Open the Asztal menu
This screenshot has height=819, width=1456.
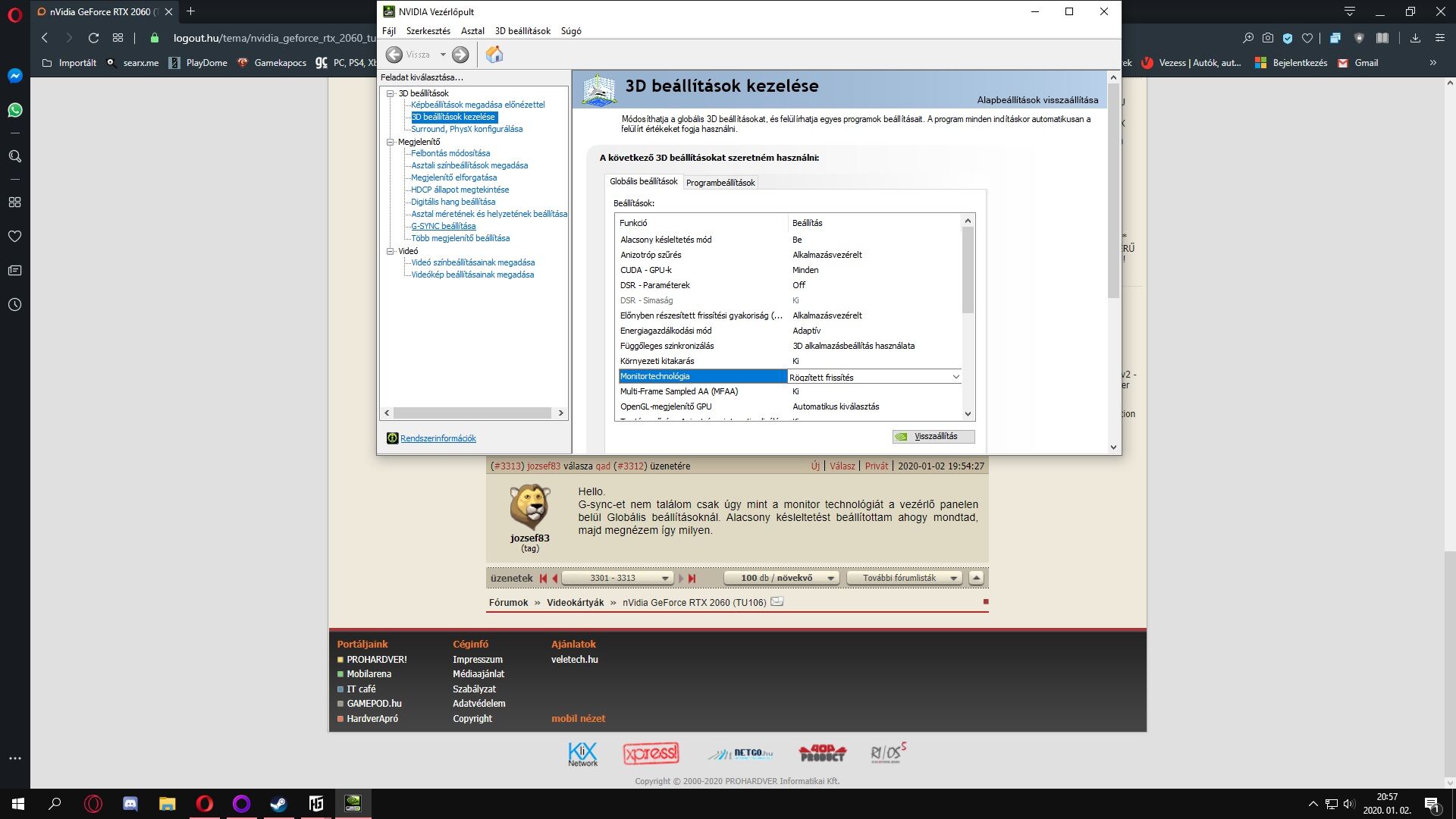[472, 31]
